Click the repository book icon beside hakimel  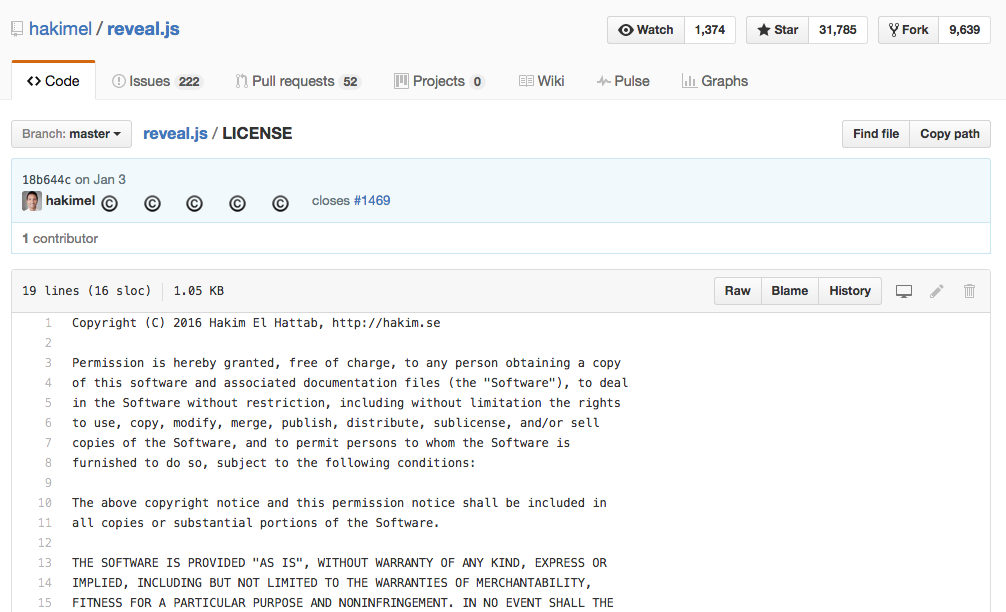click(x=17, y=29)
